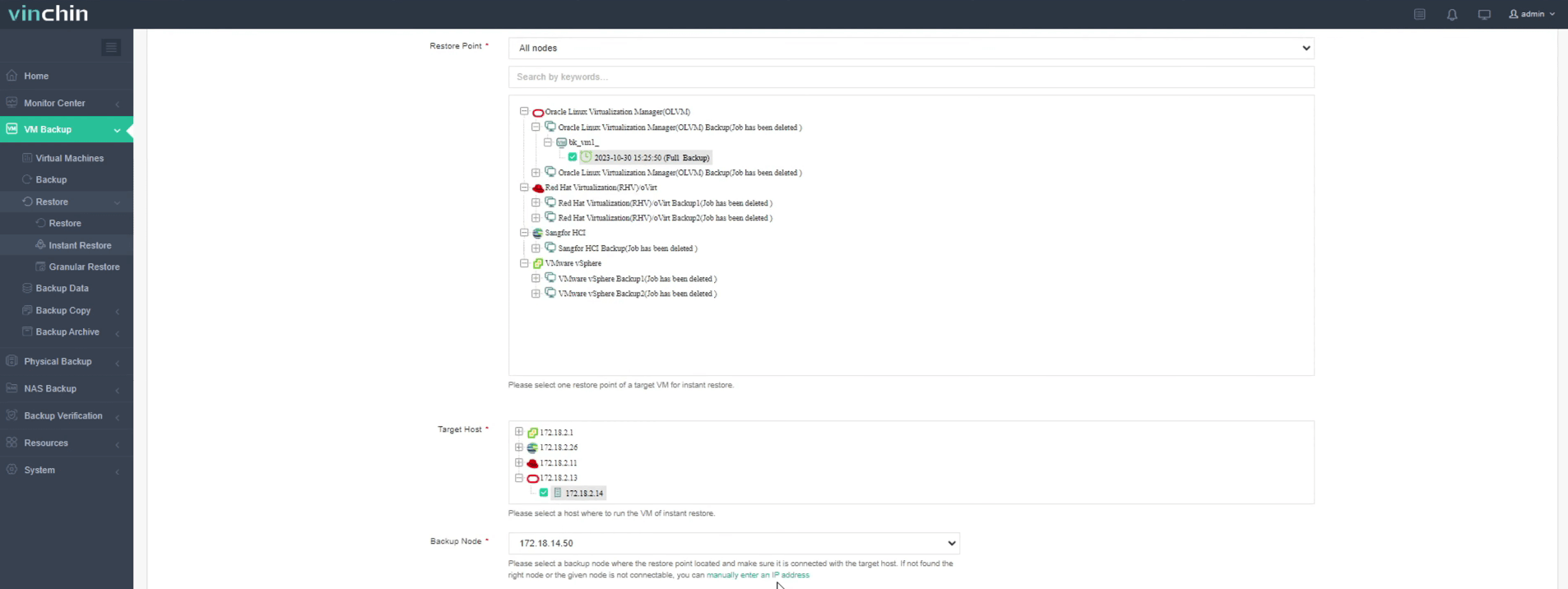1568x589 pixels.
Task: Expand target host 172.18.2.1
Action: point(519,431)
